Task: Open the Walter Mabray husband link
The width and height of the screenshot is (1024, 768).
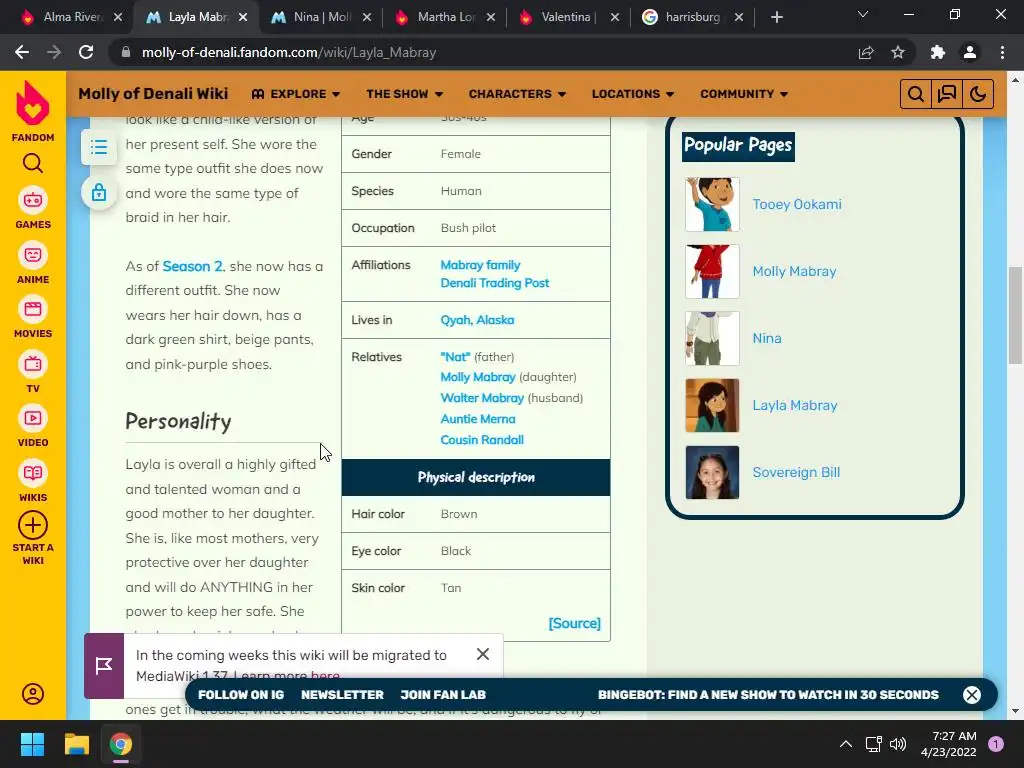Action: tap(482, 398)
